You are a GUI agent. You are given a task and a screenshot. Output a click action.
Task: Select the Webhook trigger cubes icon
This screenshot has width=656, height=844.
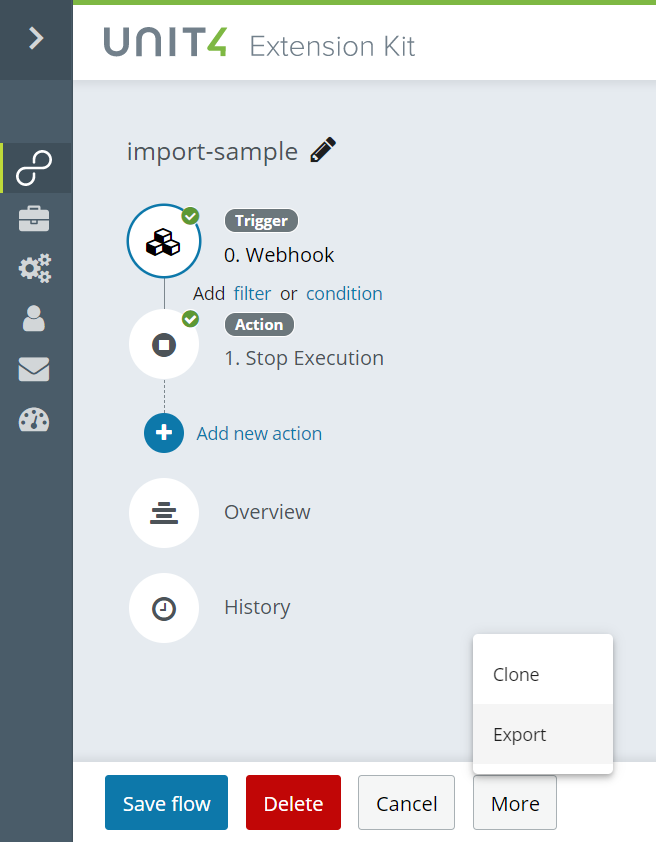point(164,241)
